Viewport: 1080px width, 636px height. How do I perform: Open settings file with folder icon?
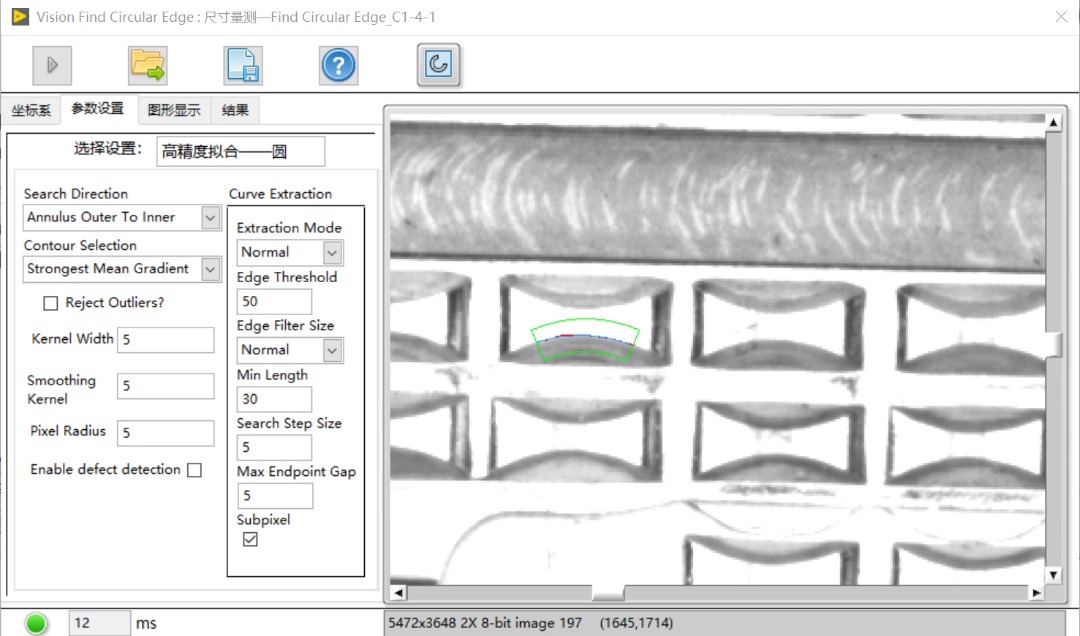(x=147, y=65)
